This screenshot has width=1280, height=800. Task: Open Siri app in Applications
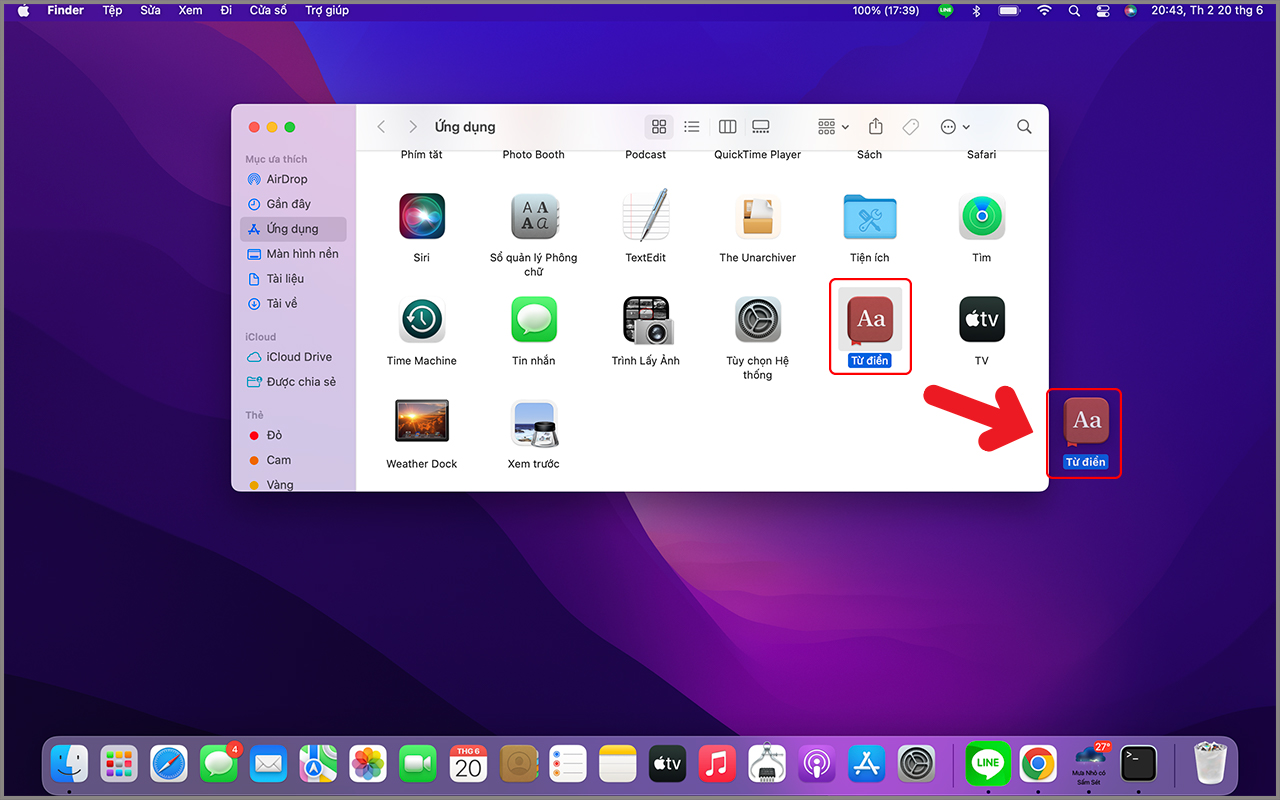click(x=421, y=216)
